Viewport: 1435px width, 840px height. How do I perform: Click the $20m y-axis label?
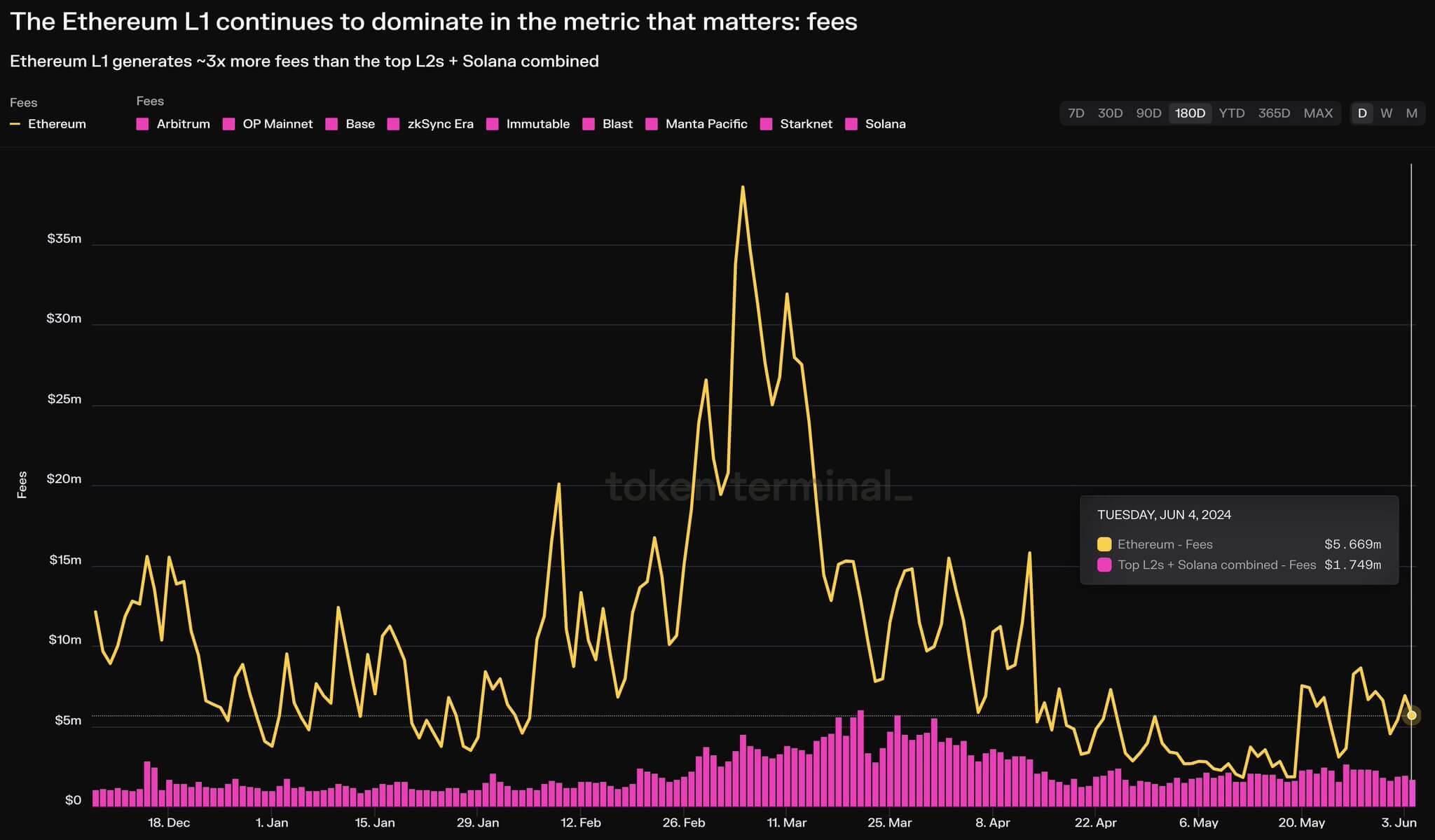(x=64, y=479)
